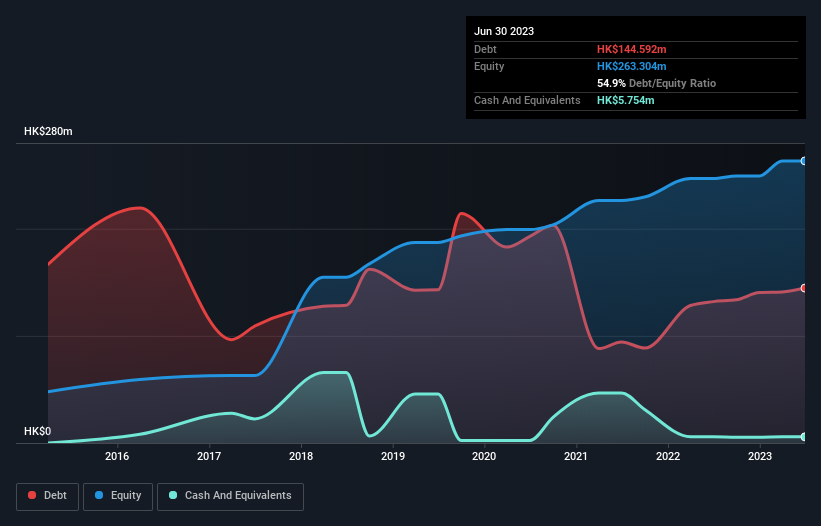
Task: Click the Cash And Equivalents tooltip label
Action: pyautogui.click(x=527, y=100)
